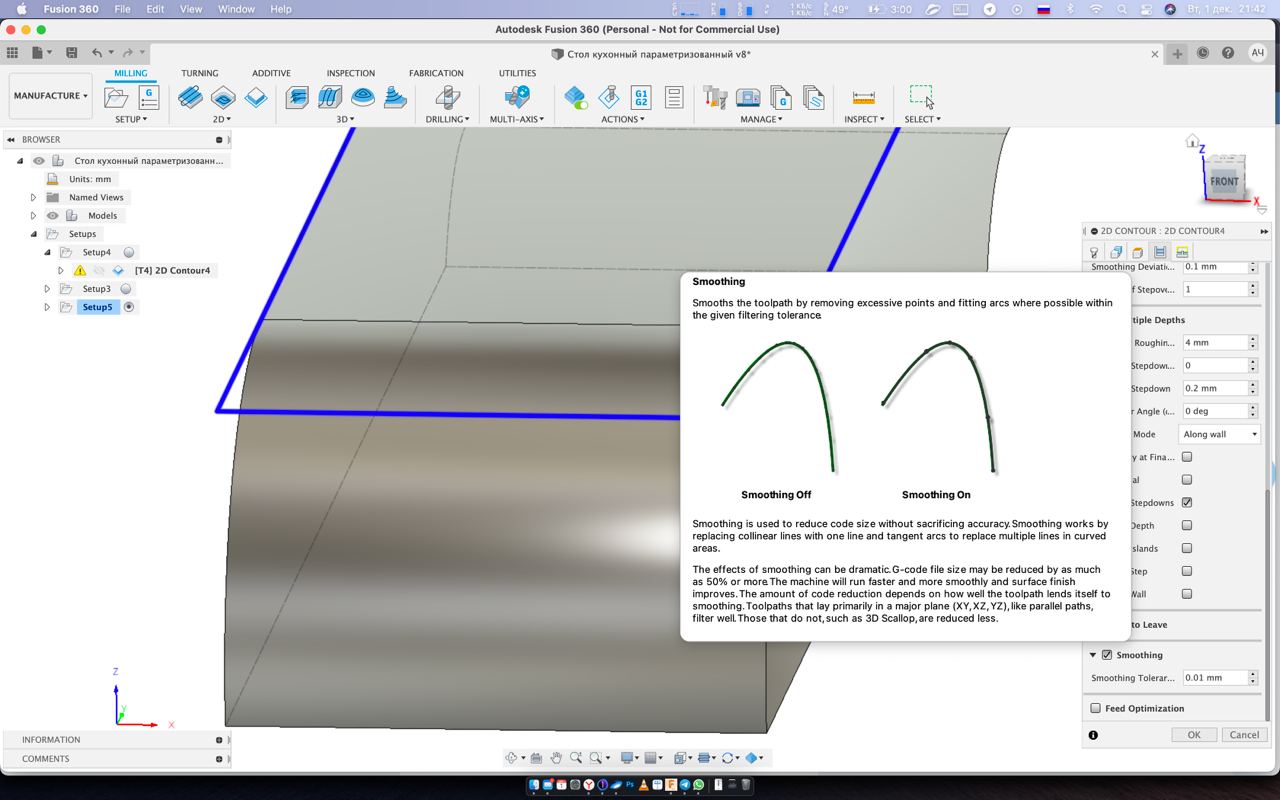Click the Pan hand icon in navigation bar
The image size is (1280, 800).
[x=556, y=758]
